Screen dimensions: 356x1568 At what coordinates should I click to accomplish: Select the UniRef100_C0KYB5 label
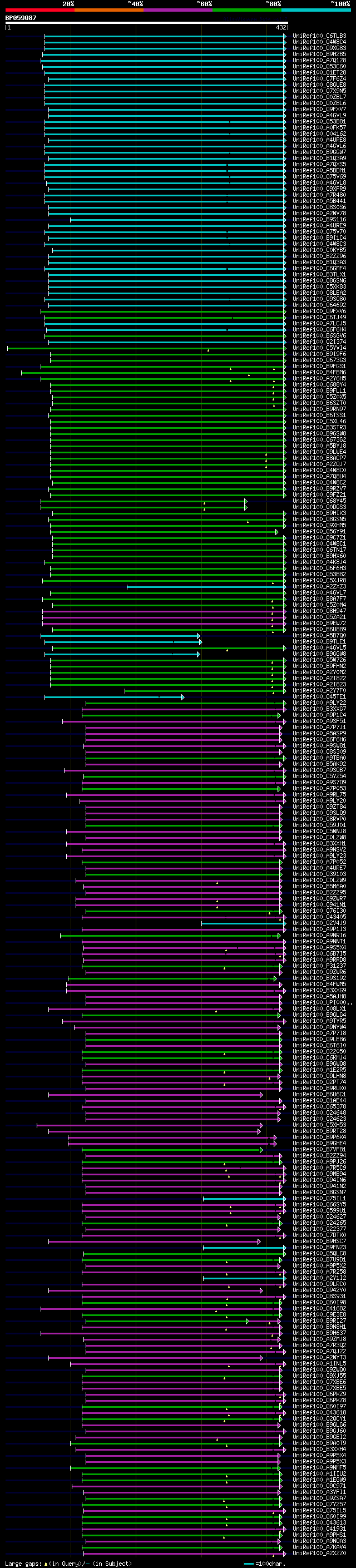[x=319, y=250]
